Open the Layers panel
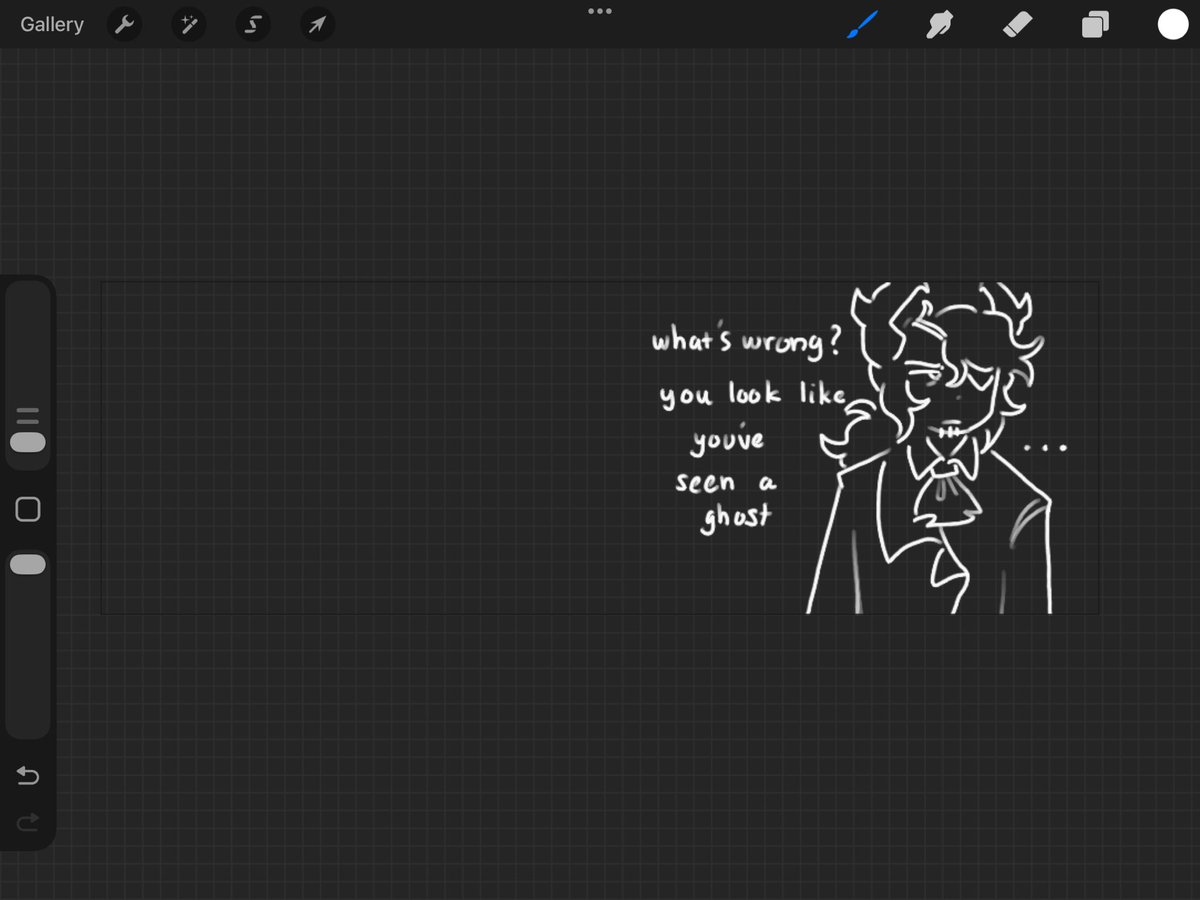The image size is (1200, 900). pos(1095,25)
